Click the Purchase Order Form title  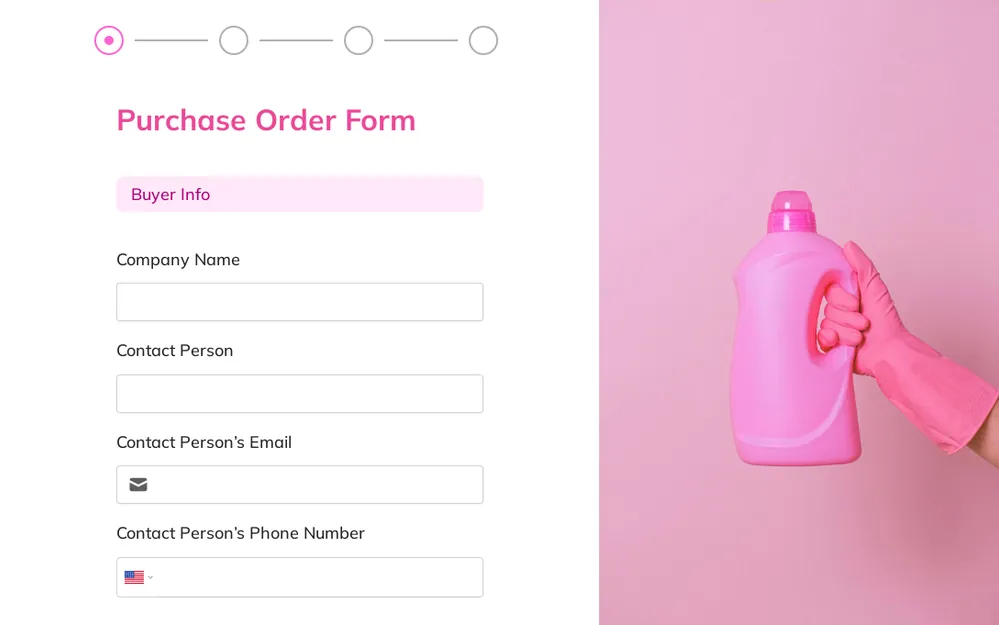[266, 120]
